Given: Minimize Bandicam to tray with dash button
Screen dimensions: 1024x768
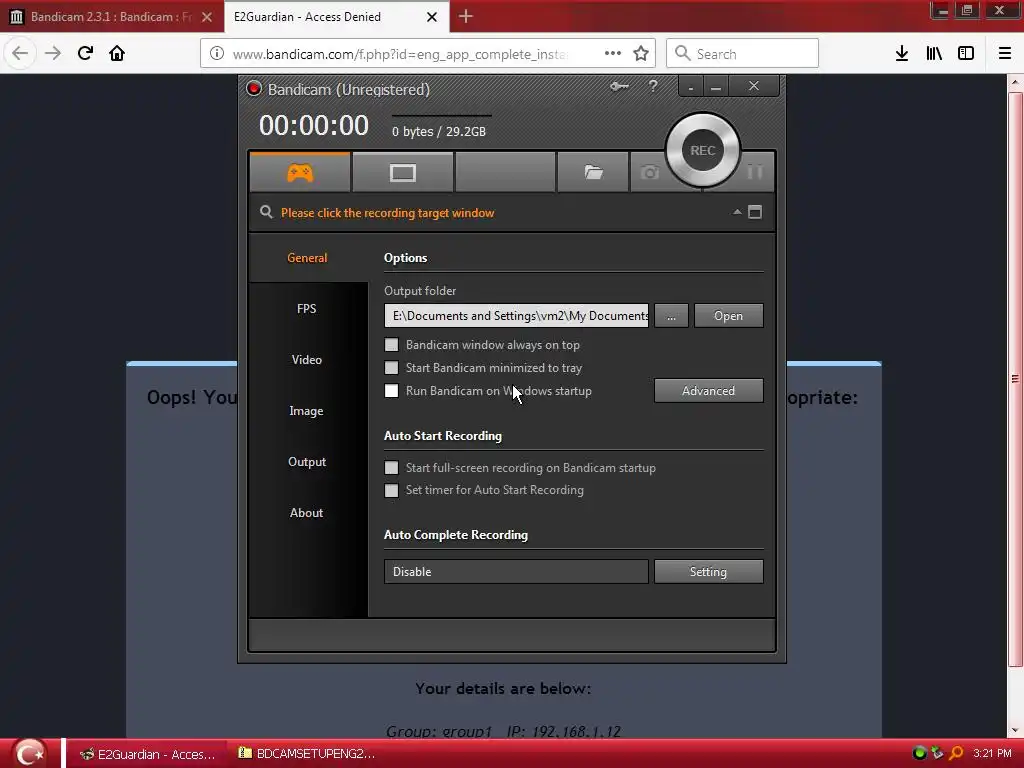Looking at the screenshot, I should 690,86.
